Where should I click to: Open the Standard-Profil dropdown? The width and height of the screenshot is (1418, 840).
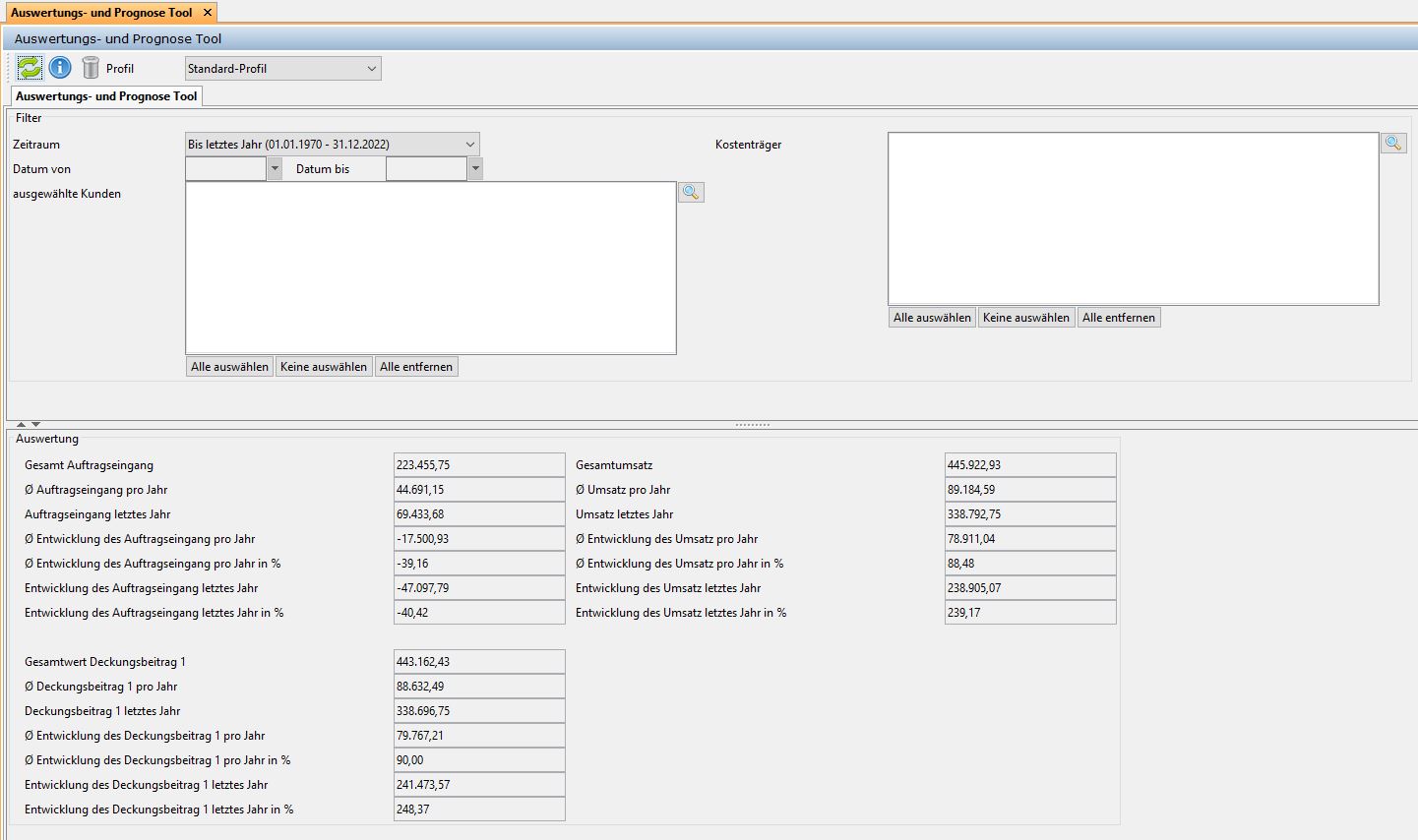click(371, 68)
